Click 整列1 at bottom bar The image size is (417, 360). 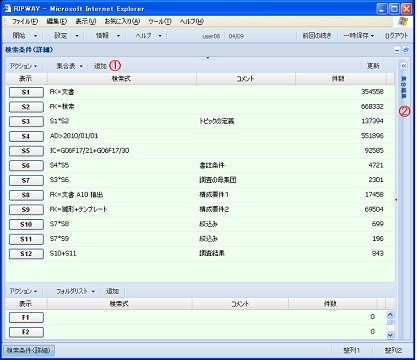351,350
